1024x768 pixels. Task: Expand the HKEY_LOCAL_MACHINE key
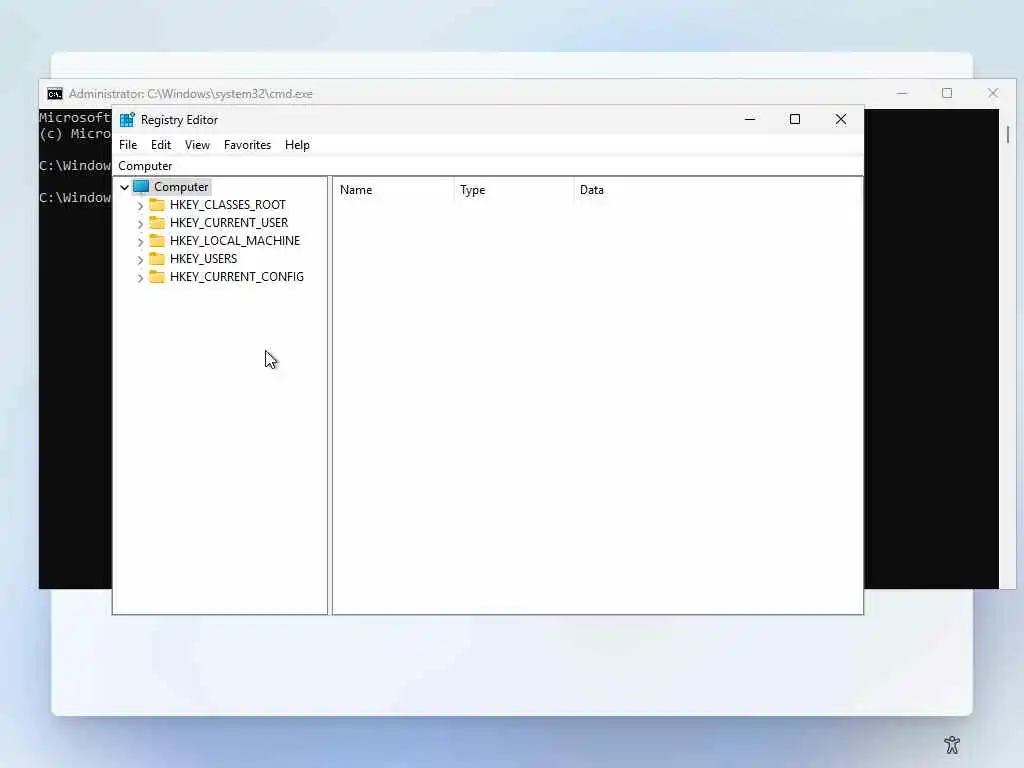[140, 242]
